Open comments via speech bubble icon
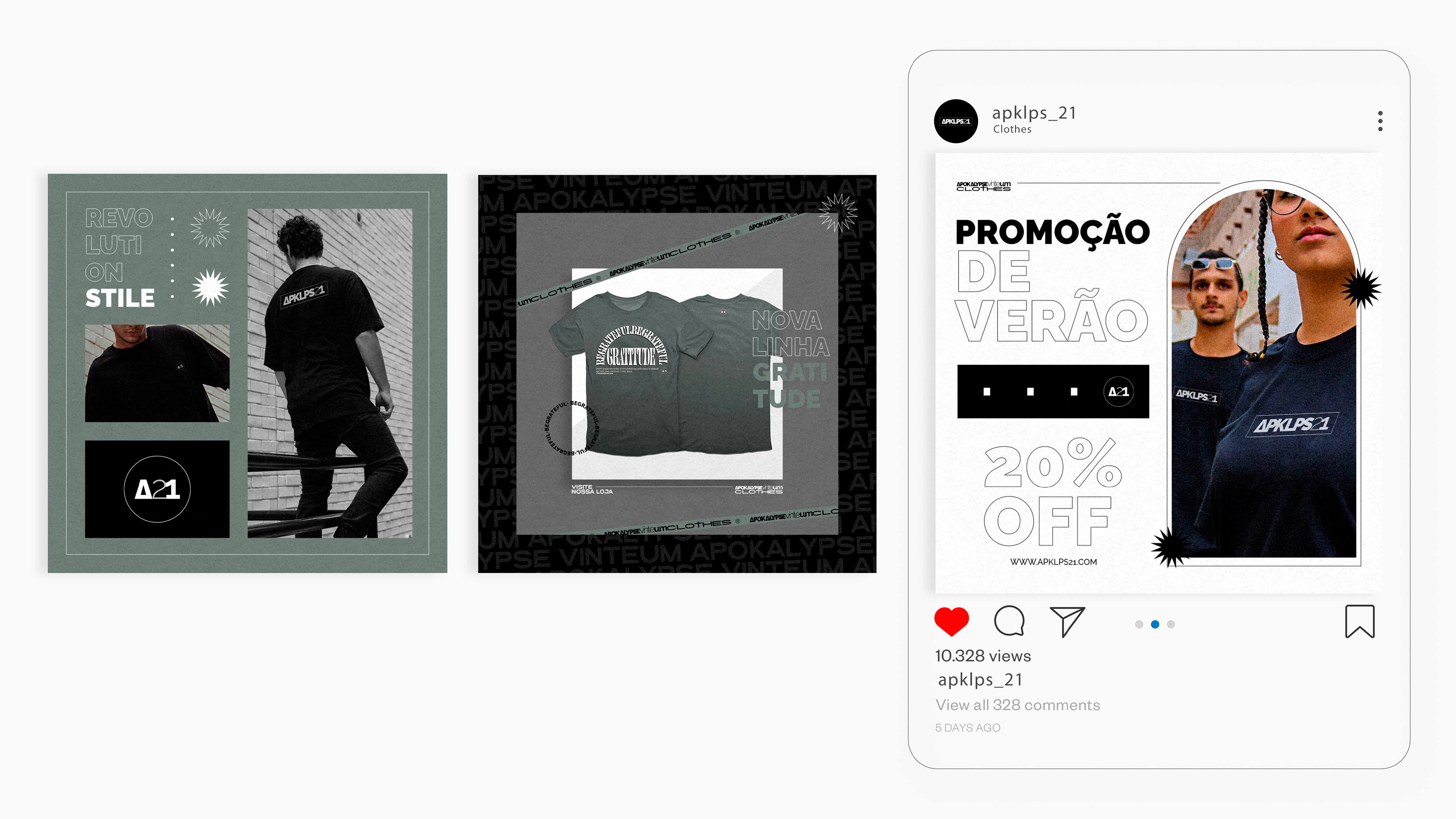The height and width of the screenshot is (819, 1456). 1009,621
